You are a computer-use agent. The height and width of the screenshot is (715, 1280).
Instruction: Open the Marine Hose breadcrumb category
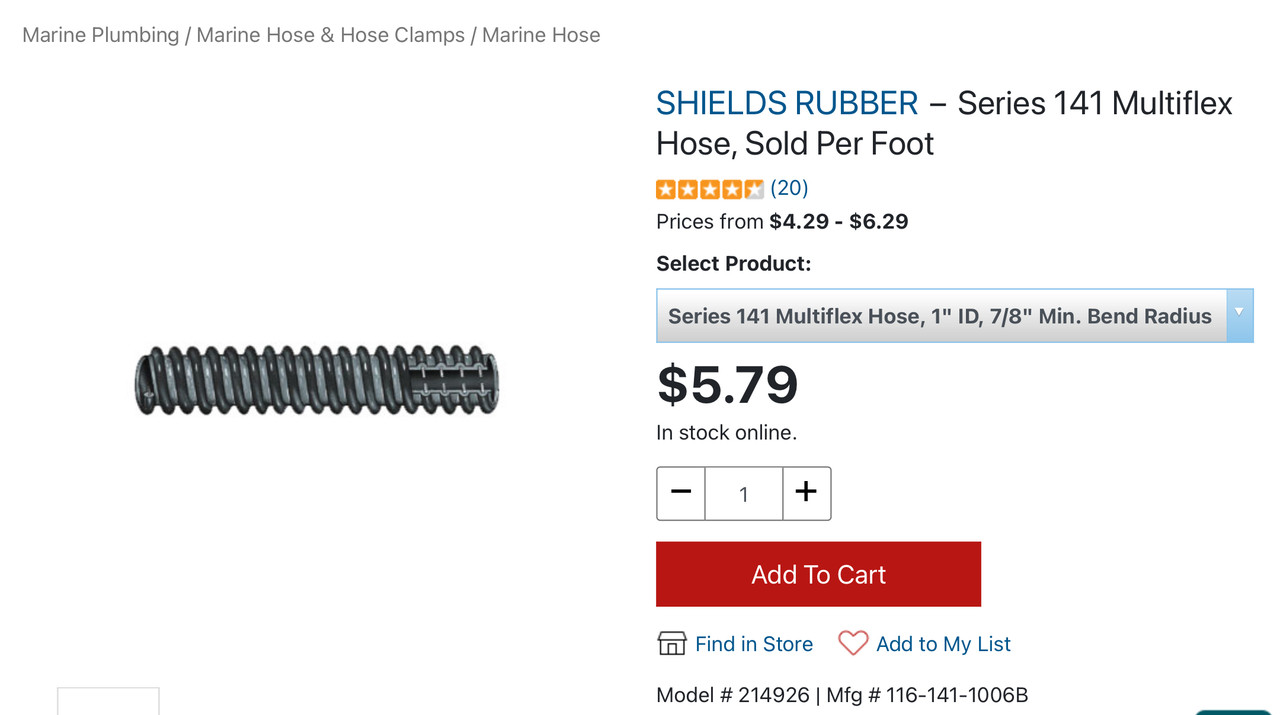541,35
